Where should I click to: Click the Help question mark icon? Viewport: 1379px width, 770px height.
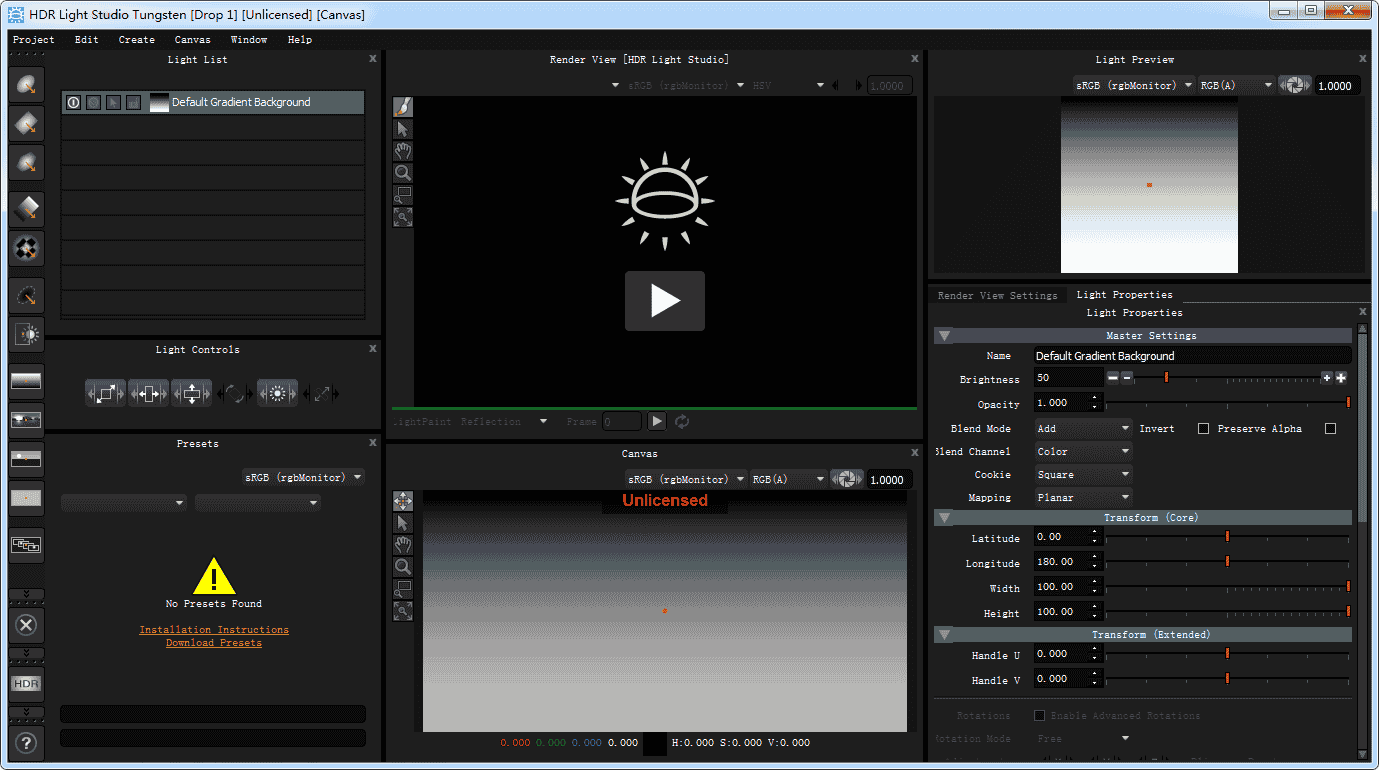(26, 742)
